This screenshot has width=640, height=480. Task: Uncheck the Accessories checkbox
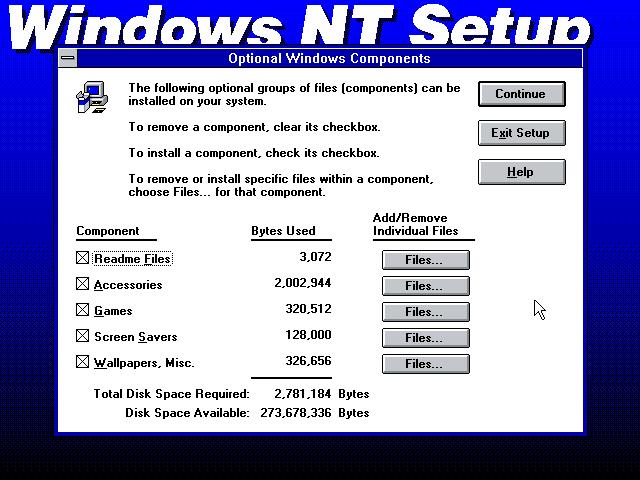[x=82, y=284]
